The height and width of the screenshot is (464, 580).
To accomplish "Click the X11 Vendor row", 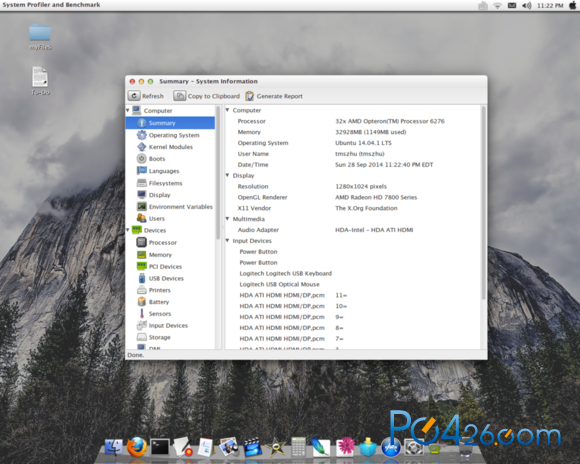I will click(352, 208).
